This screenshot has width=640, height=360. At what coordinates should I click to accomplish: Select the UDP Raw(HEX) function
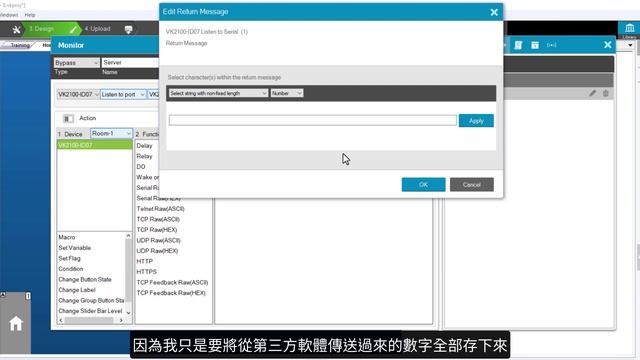157,251
